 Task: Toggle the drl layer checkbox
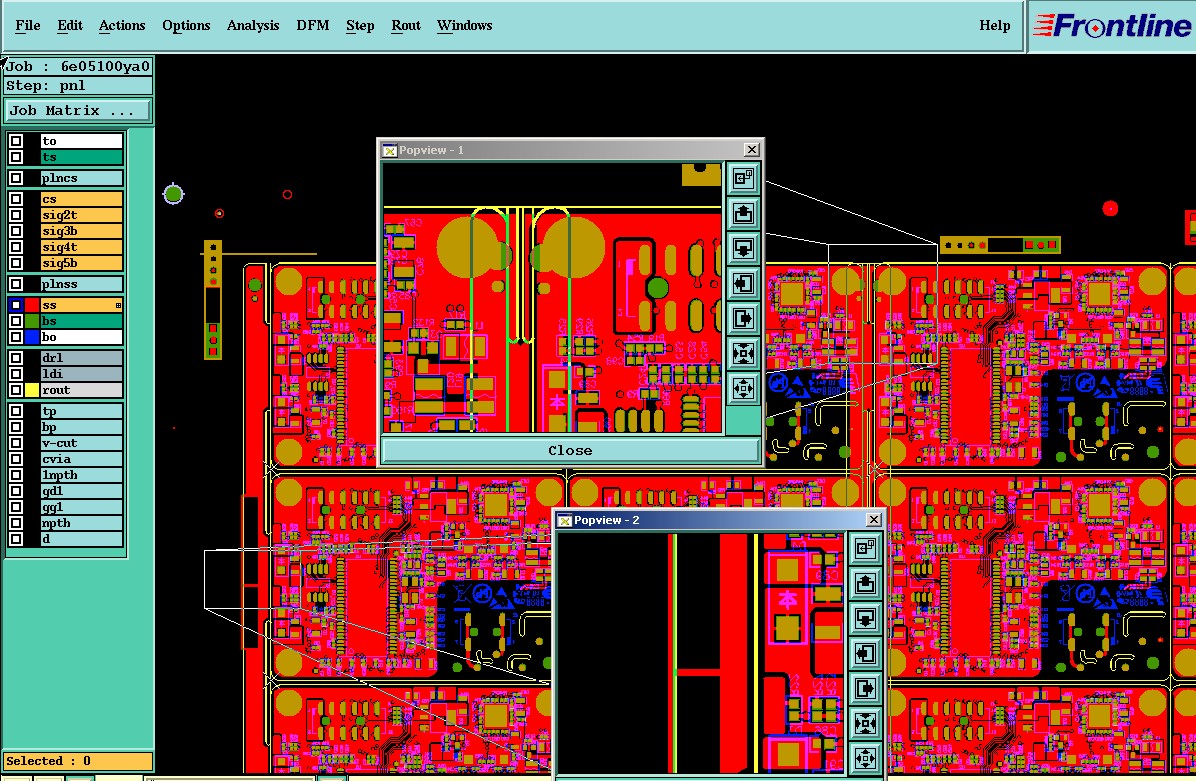16,358
